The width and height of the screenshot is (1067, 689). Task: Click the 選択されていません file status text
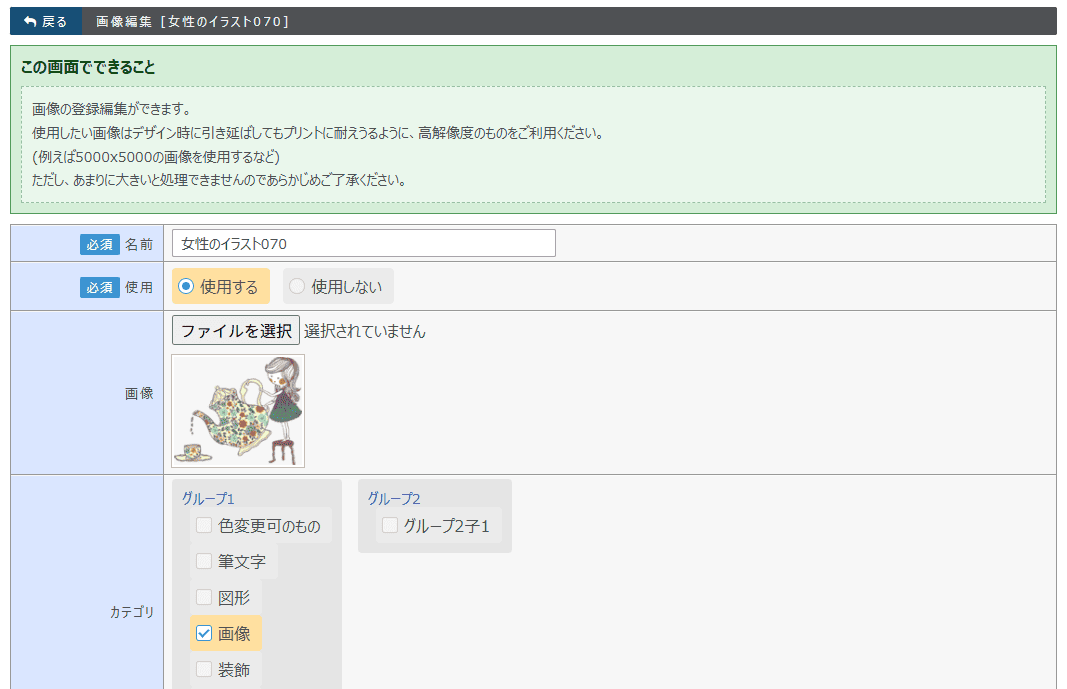[x=365, y=331]
